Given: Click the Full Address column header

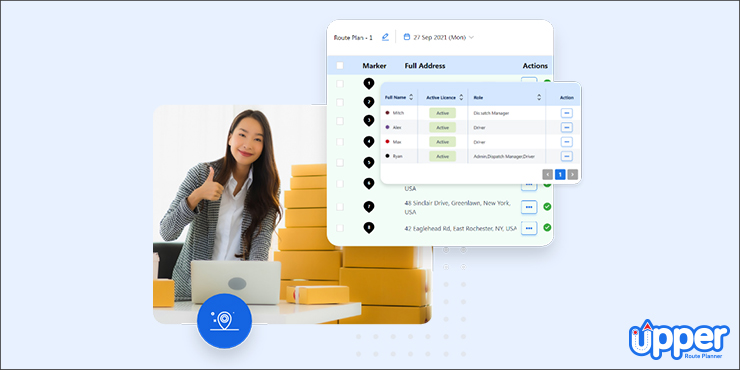Looking at the screenshot, I should pyautogui.click(x=425, y=66).
